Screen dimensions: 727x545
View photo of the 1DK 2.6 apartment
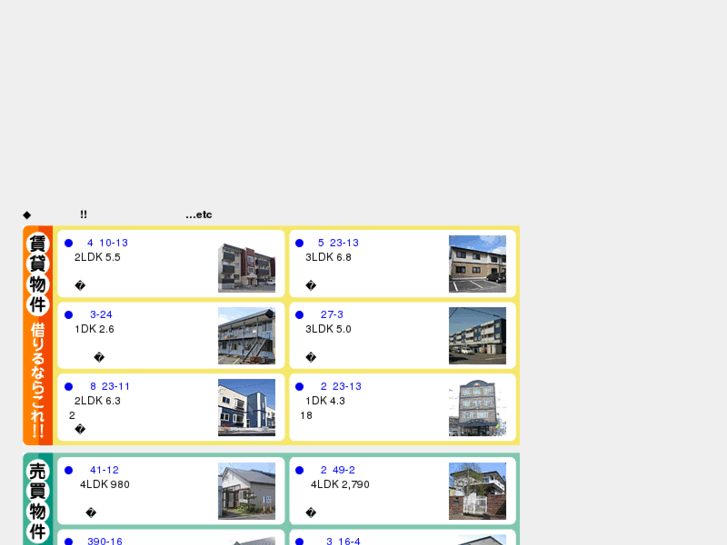point(247,336)
